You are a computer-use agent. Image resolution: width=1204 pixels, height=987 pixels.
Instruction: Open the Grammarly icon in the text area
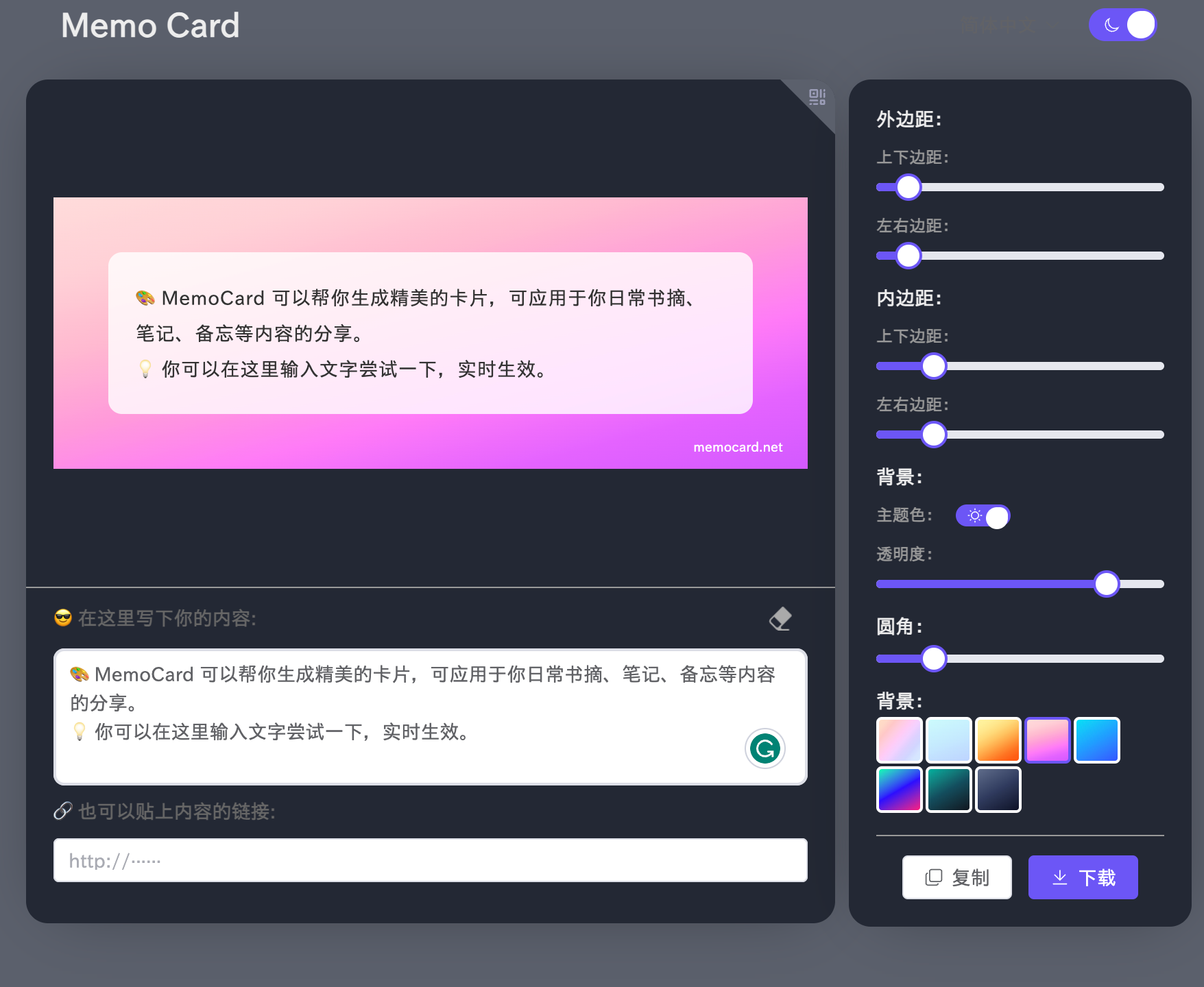coord(764,748)
